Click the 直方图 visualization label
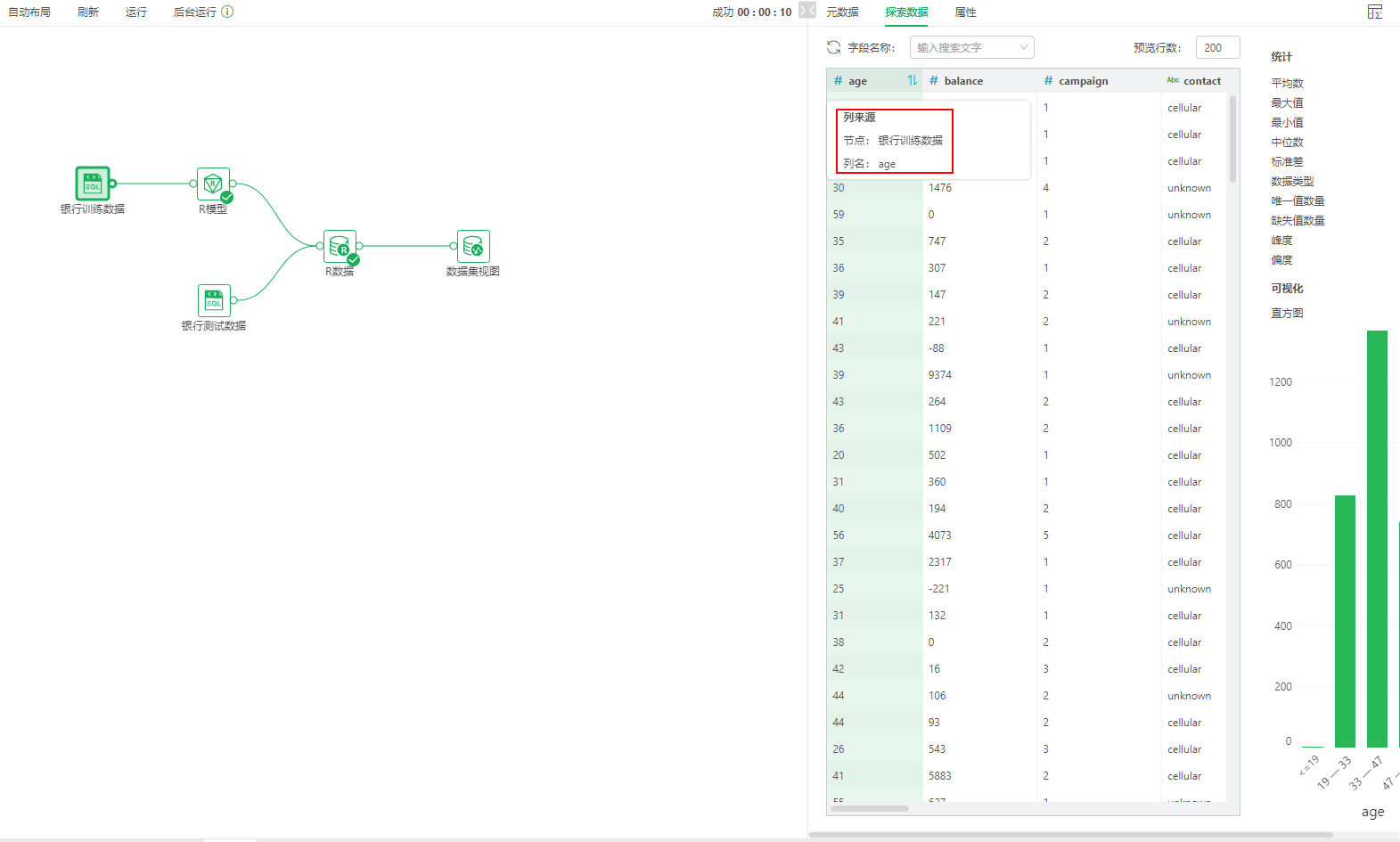This screenshot has width=1400, height=842. (x=1287, y=313)
